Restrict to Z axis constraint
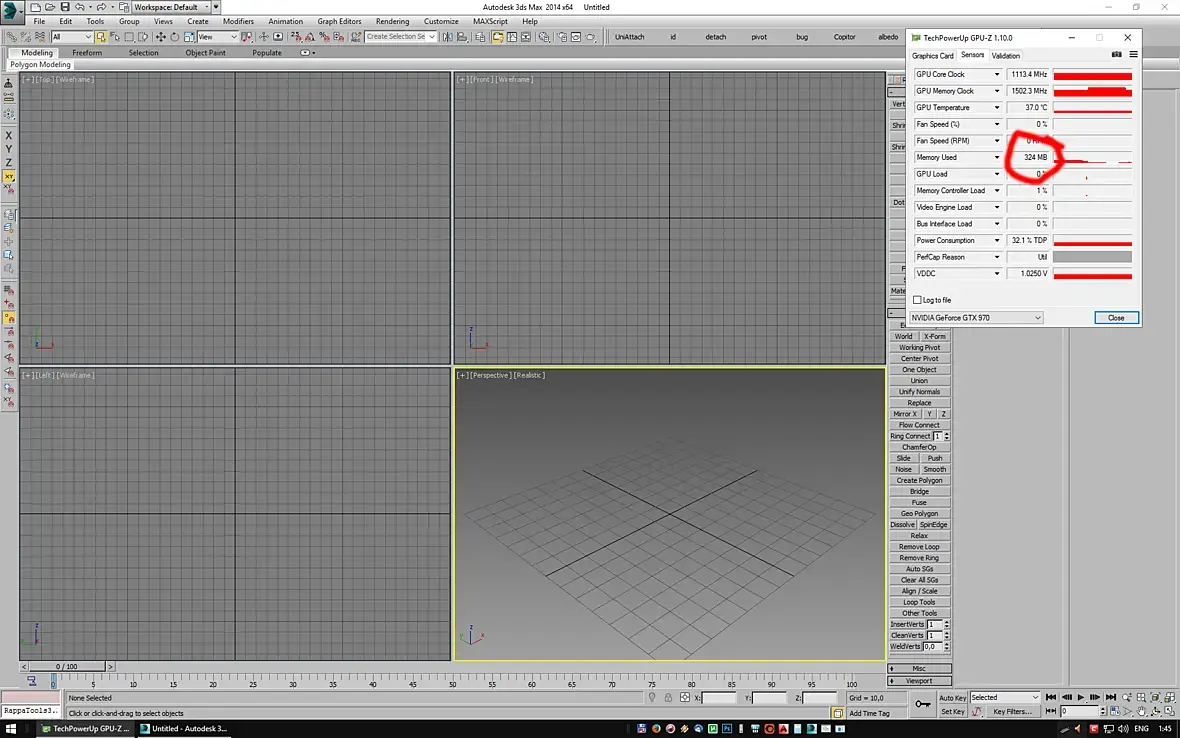1180x738 pixels. (x=8, y=162)
